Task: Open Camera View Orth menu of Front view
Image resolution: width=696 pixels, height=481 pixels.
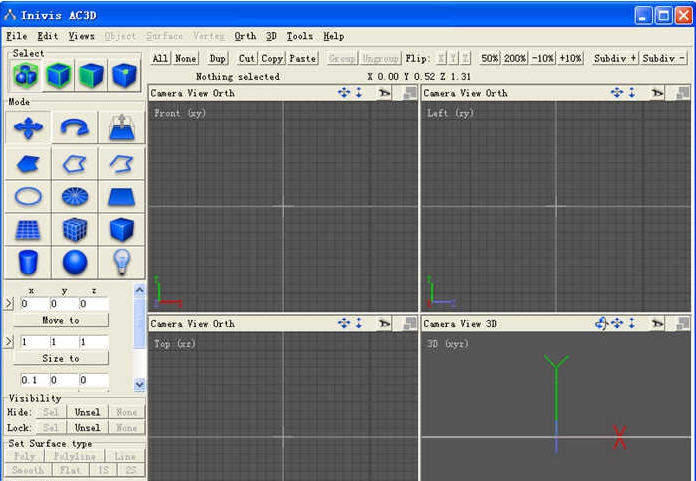Action: pos(193,93)
